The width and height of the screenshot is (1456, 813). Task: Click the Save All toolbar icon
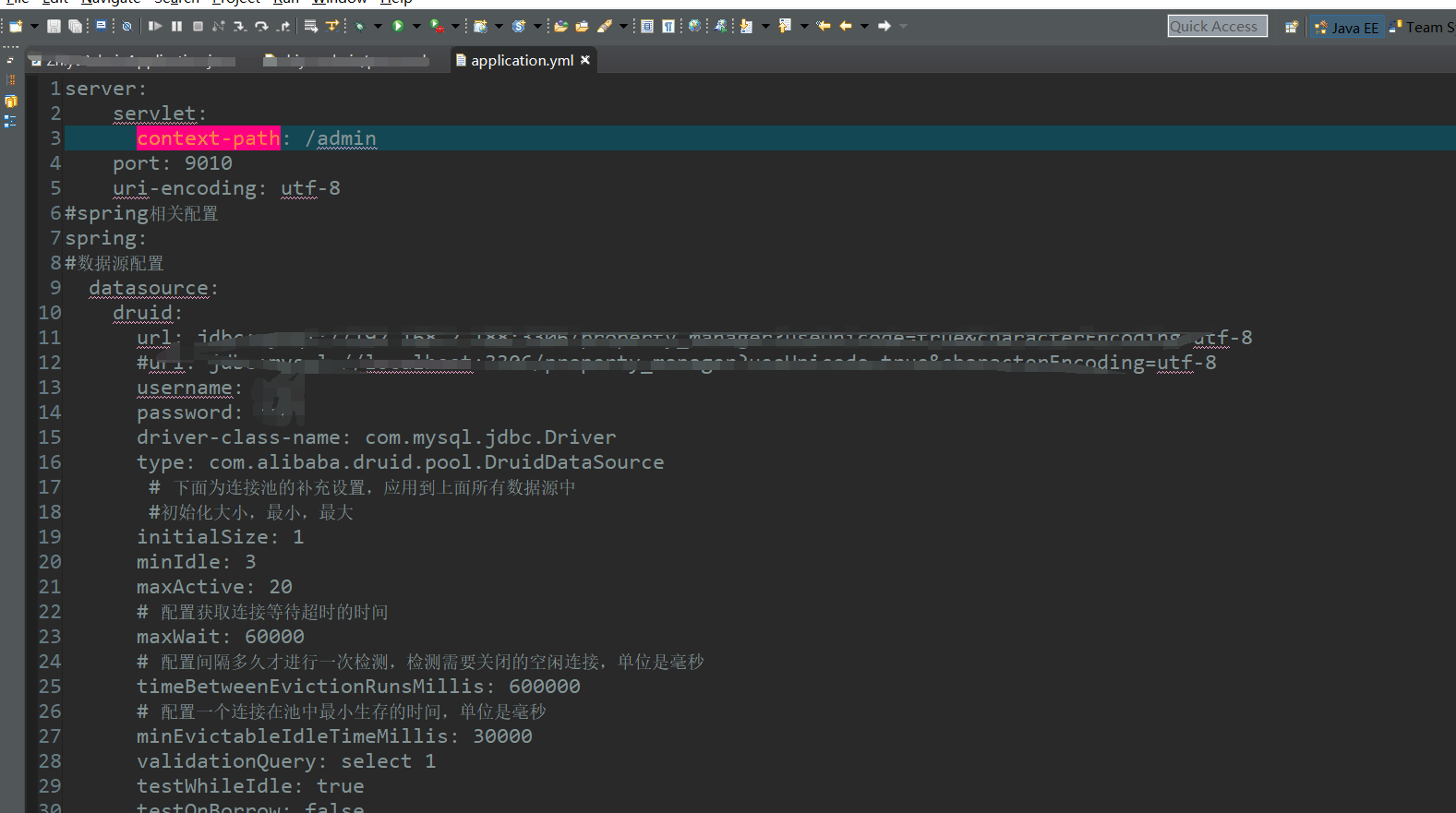click(76, 27)
